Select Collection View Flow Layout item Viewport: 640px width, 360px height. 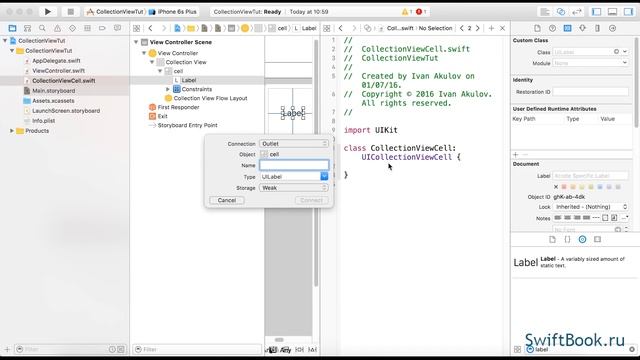click(x=210, y=98)
